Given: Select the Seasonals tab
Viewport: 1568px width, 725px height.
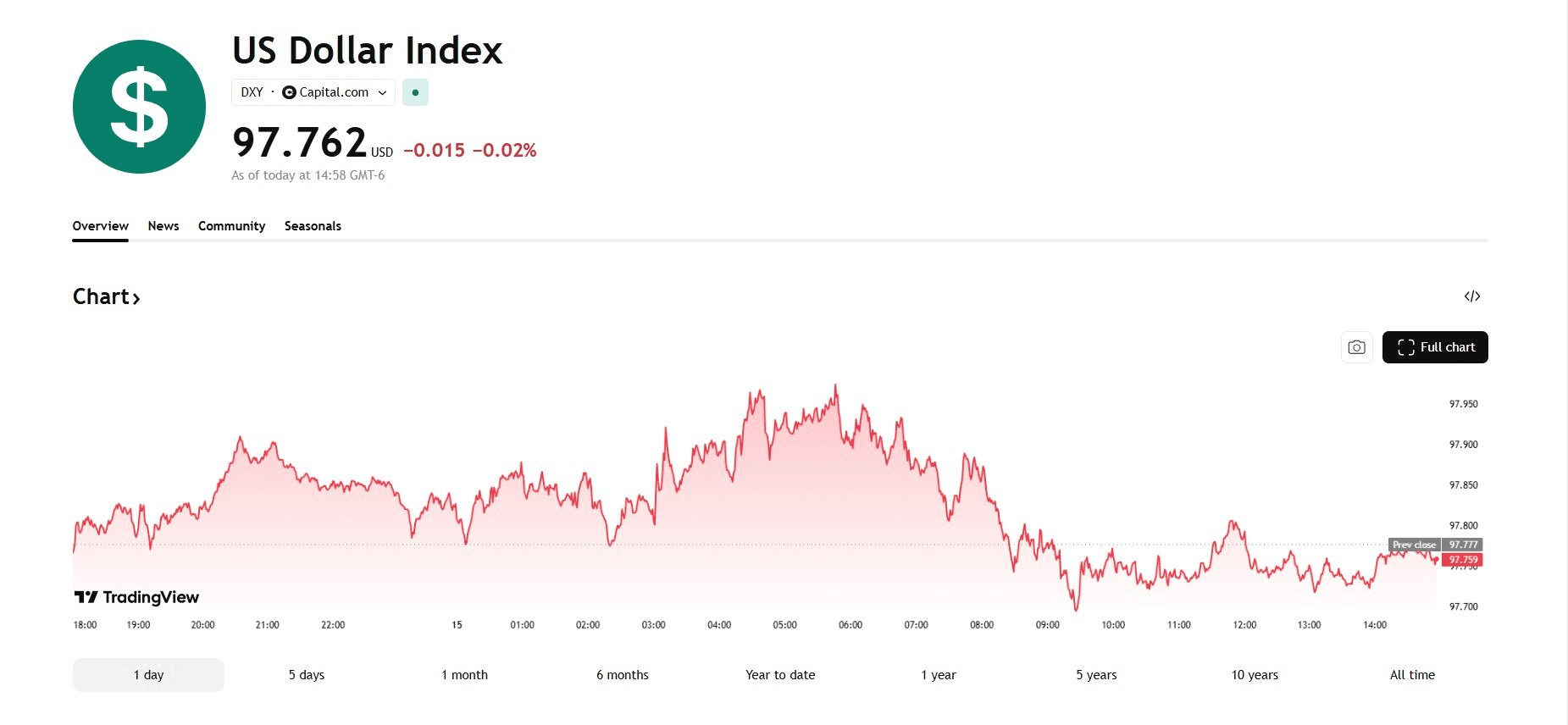Looking at the screenshot, I should [313, 226].
